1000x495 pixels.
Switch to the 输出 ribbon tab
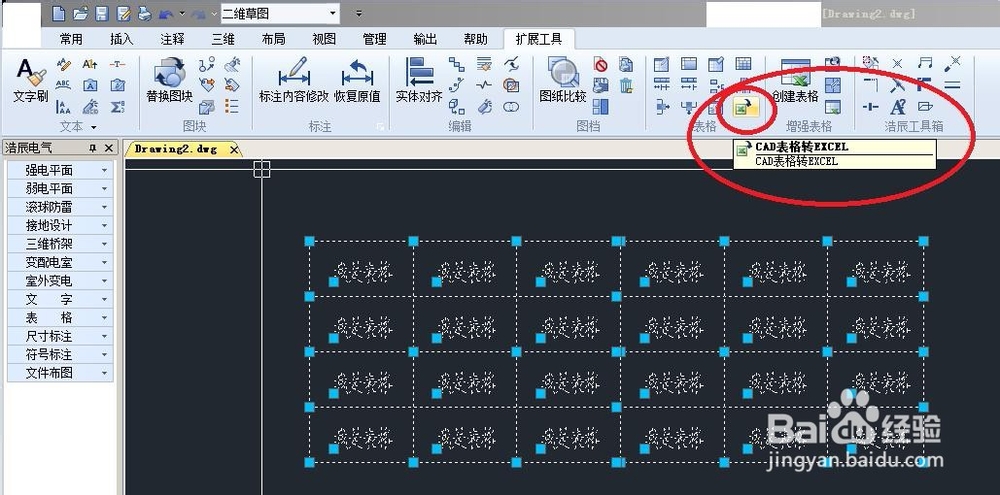pos(425,40)
